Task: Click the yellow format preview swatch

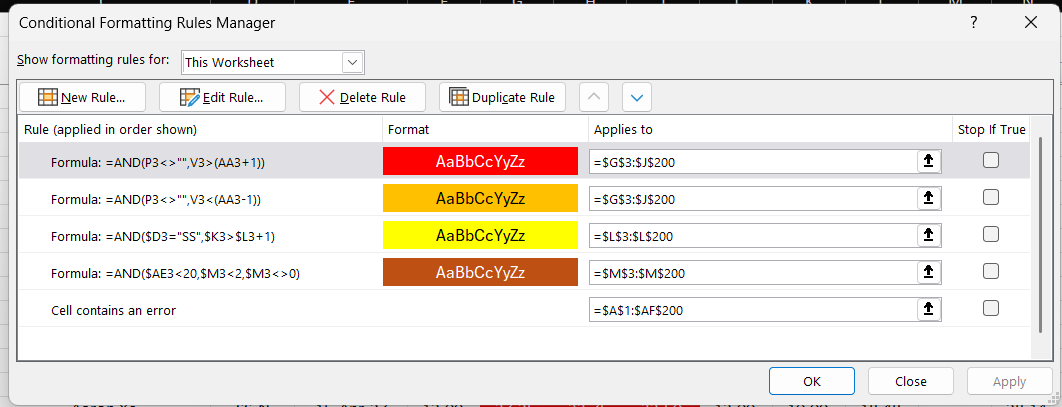Action: click(x=480, y=235)
